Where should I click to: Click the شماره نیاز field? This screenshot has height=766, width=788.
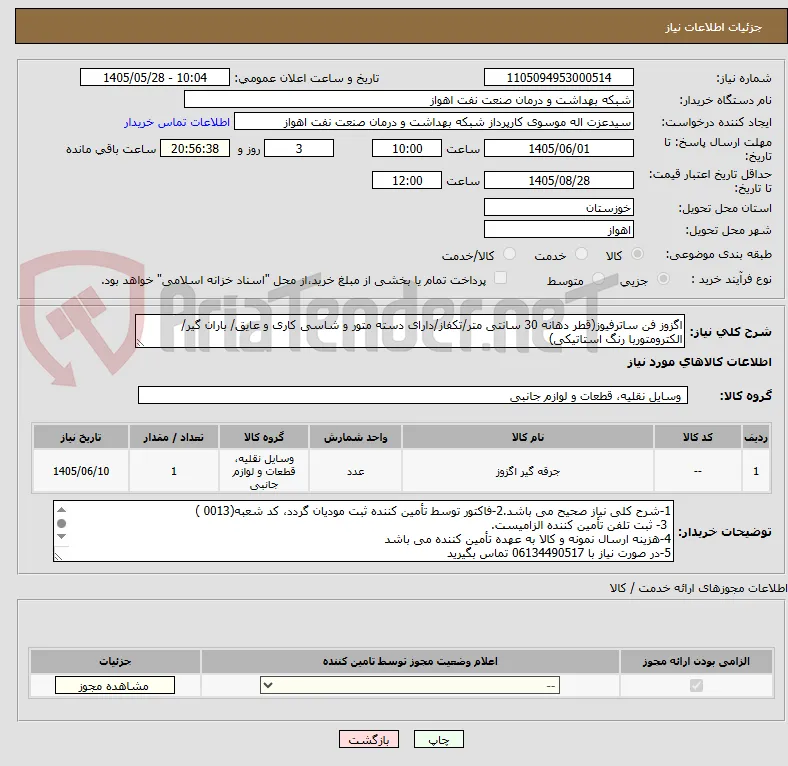pos(559,78)
